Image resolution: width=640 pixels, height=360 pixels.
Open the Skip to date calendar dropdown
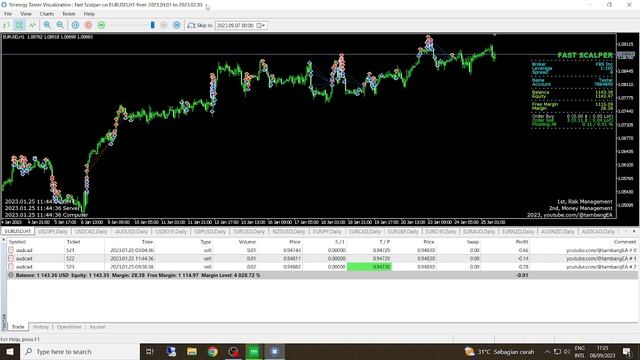click(261, 25)
